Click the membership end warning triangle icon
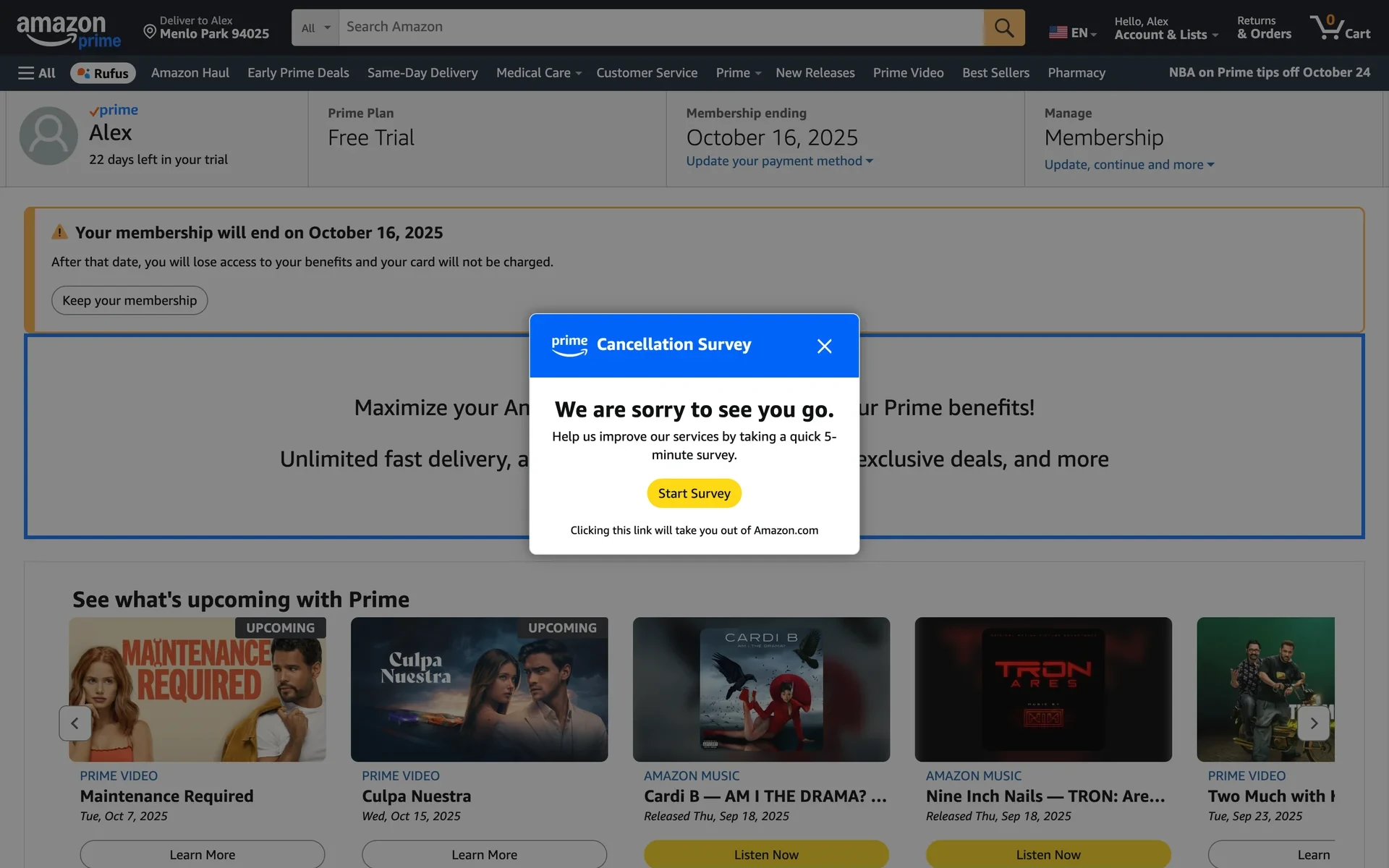This screenshot has height=868, width=1389. pyautogui.click(x=59, y=232)
